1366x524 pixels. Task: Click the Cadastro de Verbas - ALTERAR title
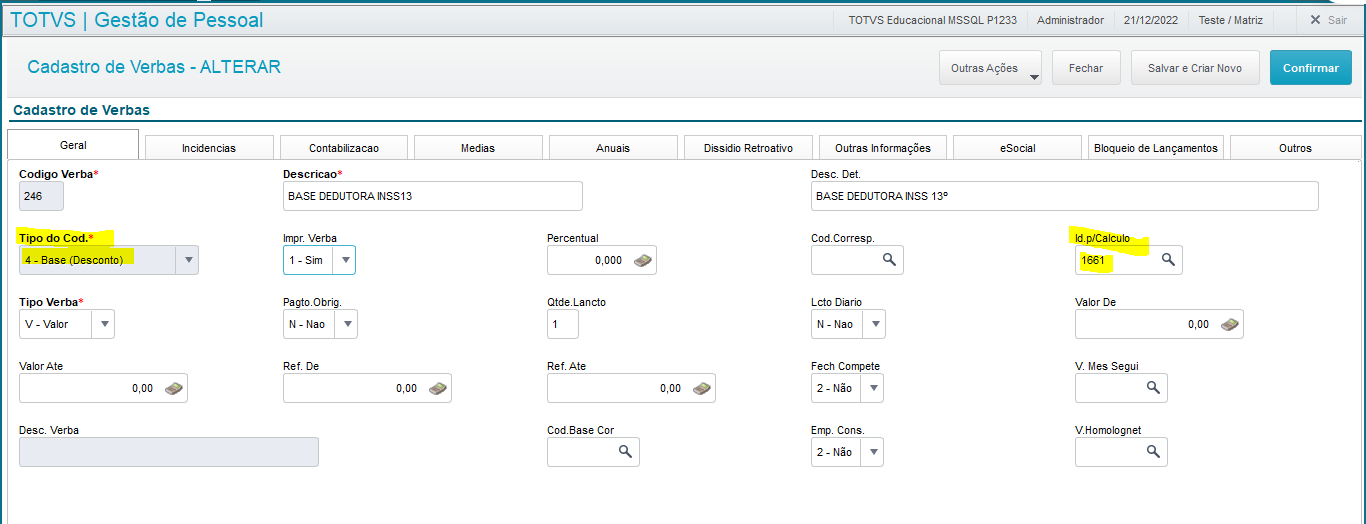(154, 67)
